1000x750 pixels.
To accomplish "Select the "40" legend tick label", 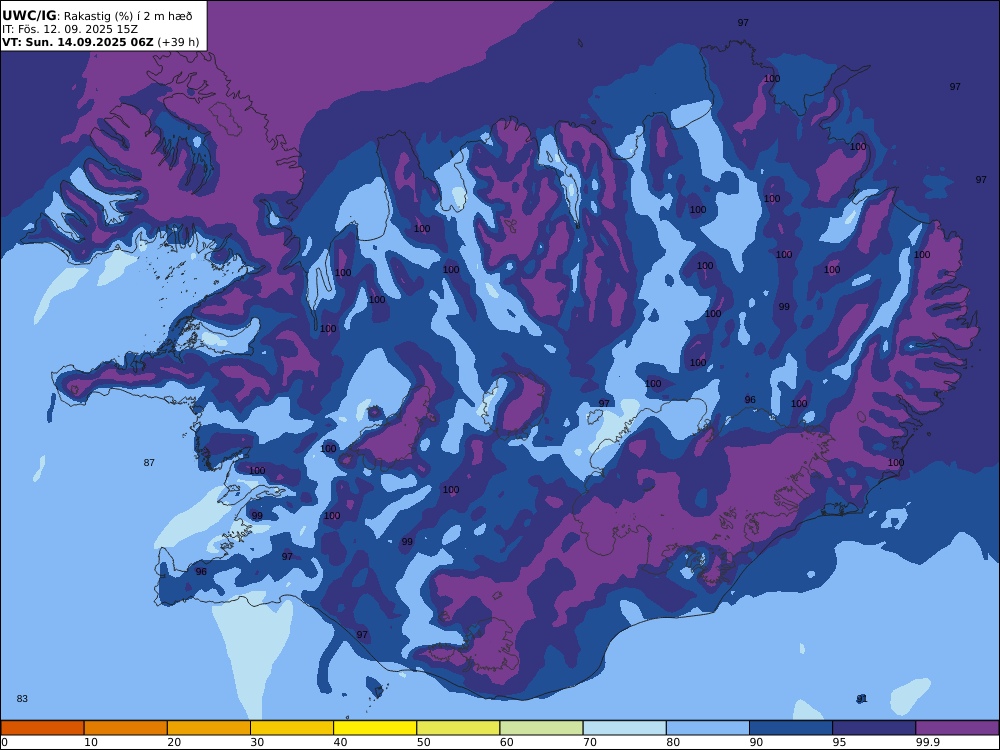I will [341, 742].
